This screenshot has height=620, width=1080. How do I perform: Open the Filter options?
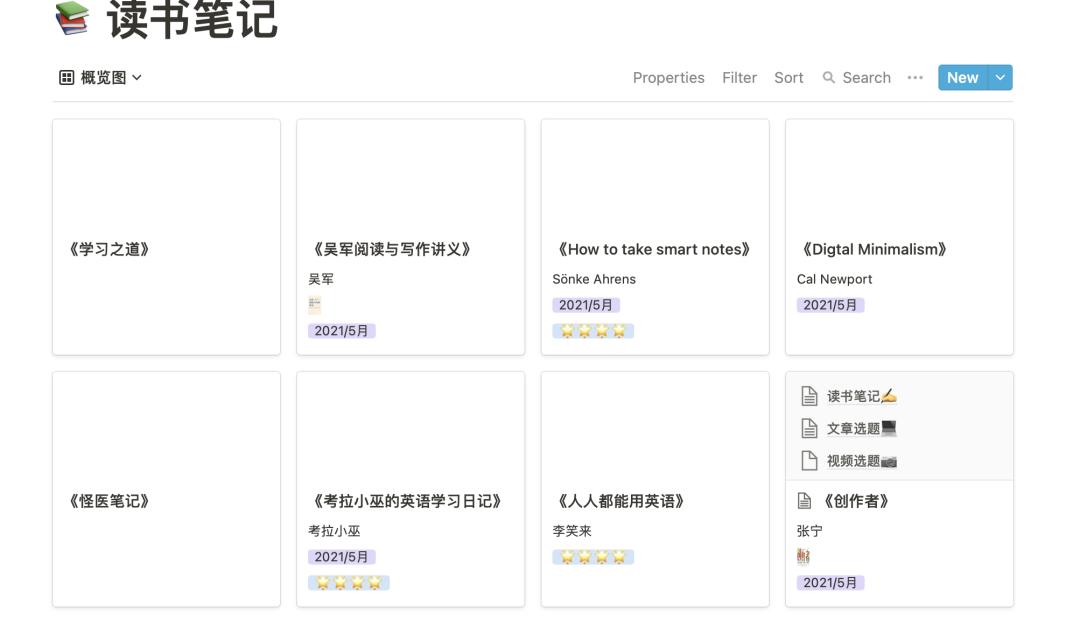739,77
